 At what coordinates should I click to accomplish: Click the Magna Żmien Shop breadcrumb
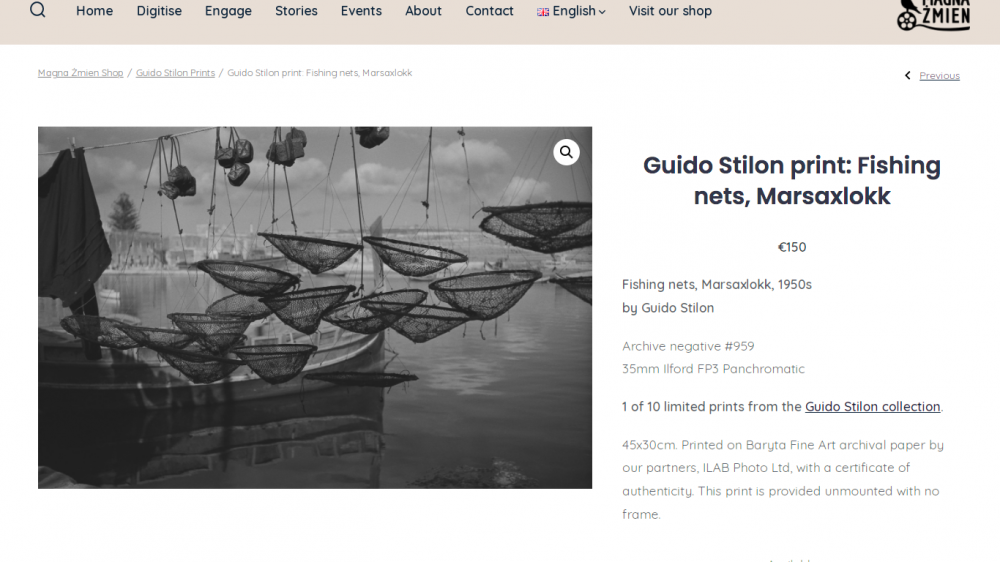[x=80, y=73]
